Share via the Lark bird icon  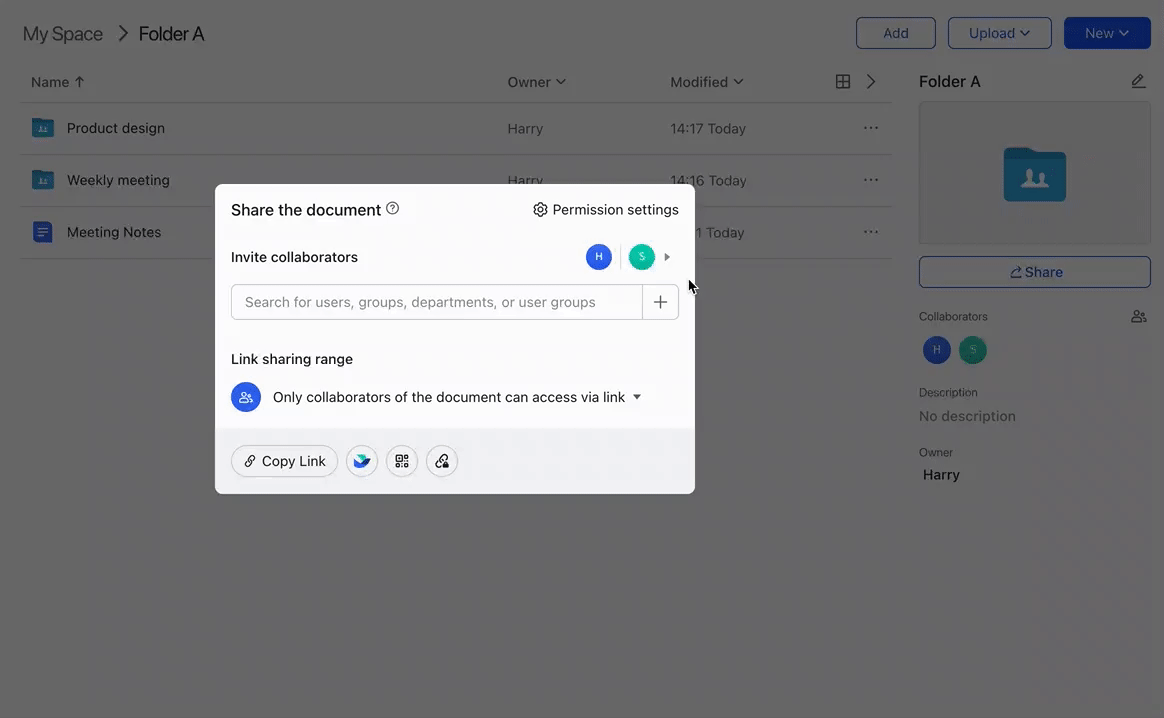pyautogui.click(x=362, y=461)
